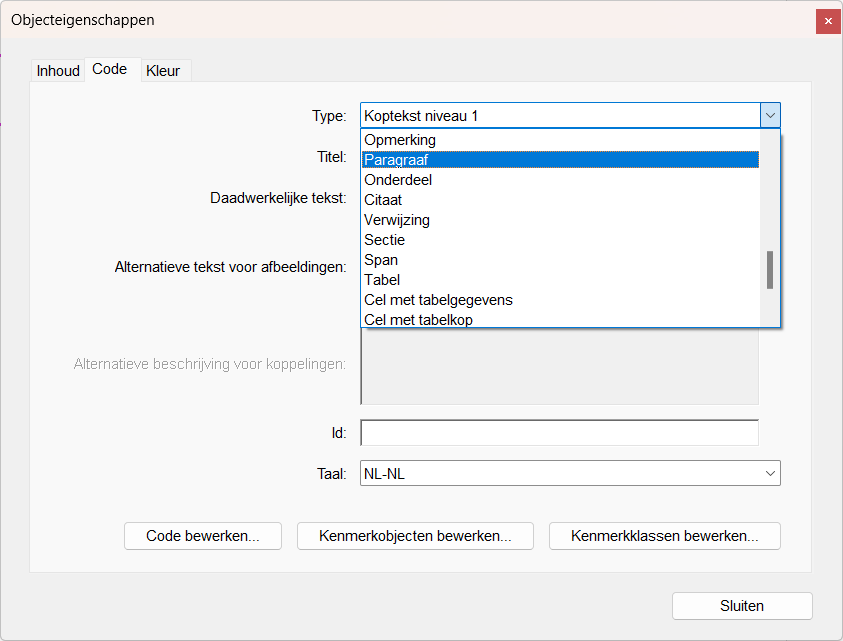This screenshot has width=843, height=641.
Task: Select Paragraaf in the dropdown list
Action: pos(560,160)
